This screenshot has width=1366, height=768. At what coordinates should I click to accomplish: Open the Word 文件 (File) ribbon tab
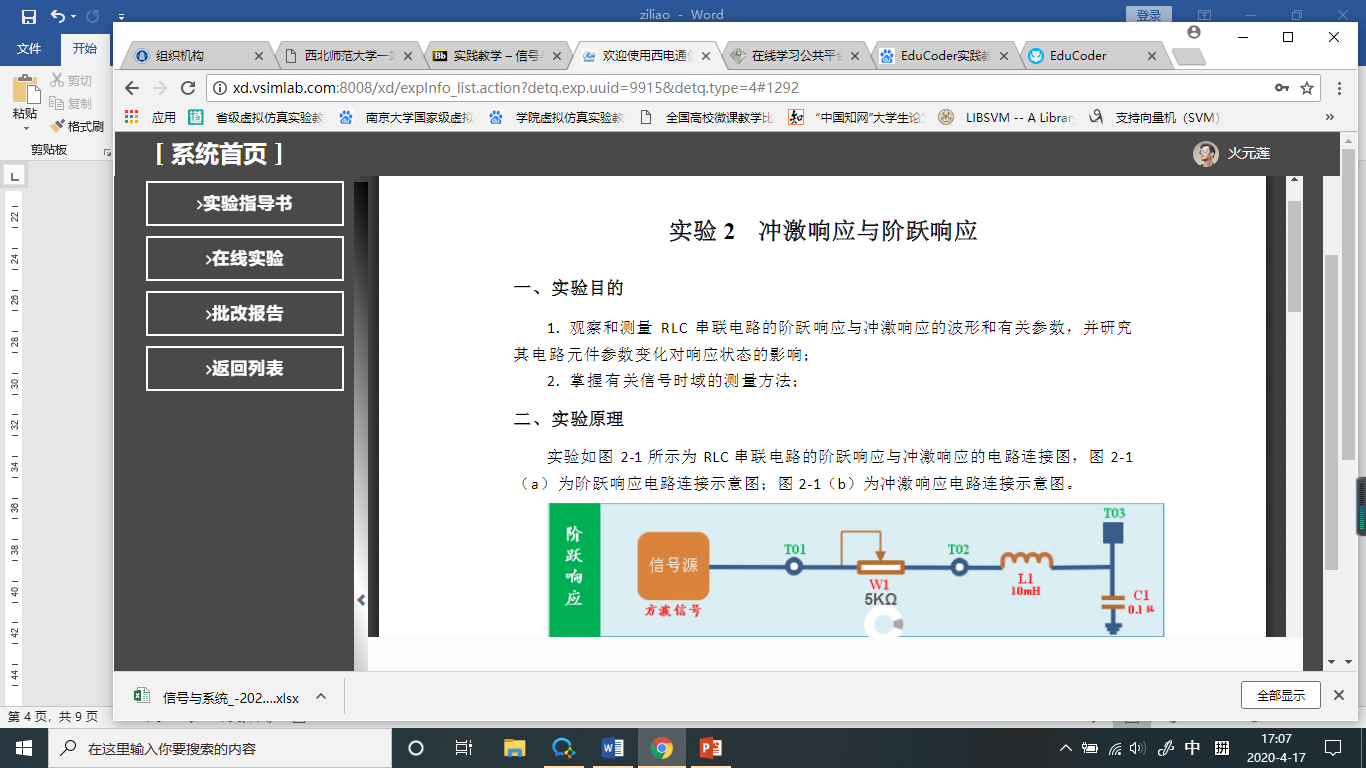[29, 49]
